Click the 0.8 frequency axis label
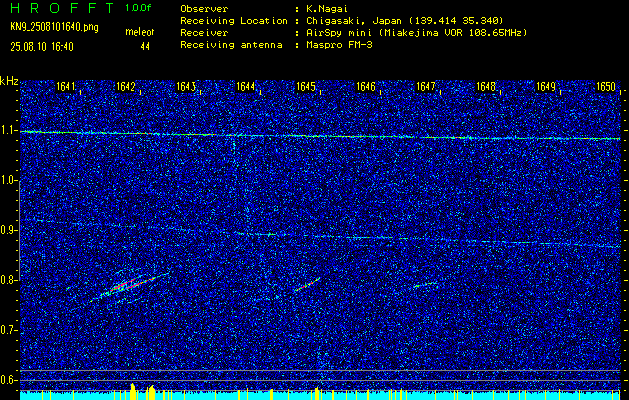This screenshot has width=629, height=400. [8, 280]
